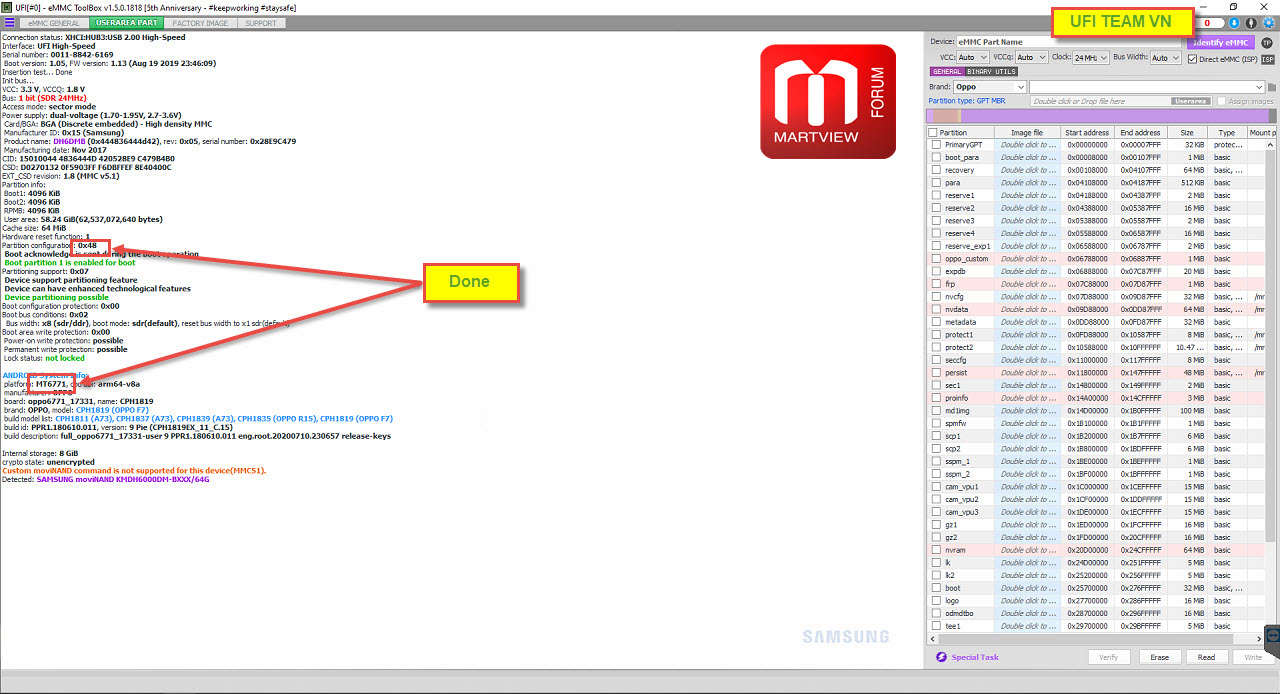Switch to the BINARY UTILS sub-tab
The image size is (1280, 694).
click(x=992, y=72)
